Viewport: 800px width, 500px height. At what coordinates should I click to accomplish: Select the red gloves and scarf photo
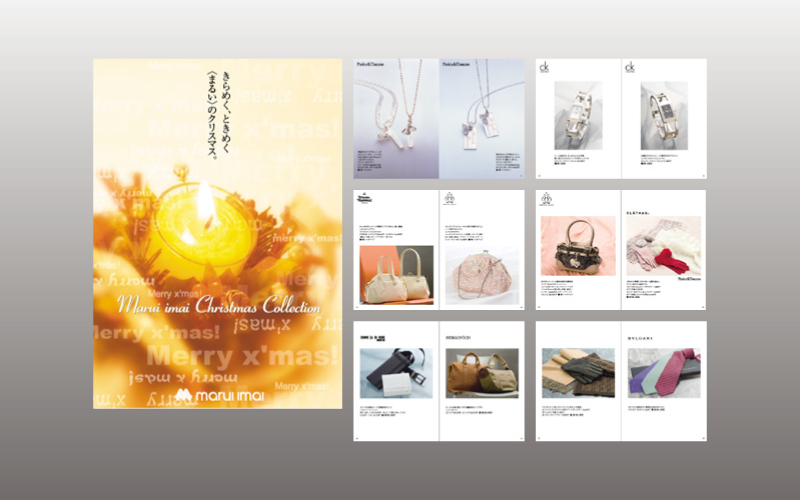[x=663, y=245]
